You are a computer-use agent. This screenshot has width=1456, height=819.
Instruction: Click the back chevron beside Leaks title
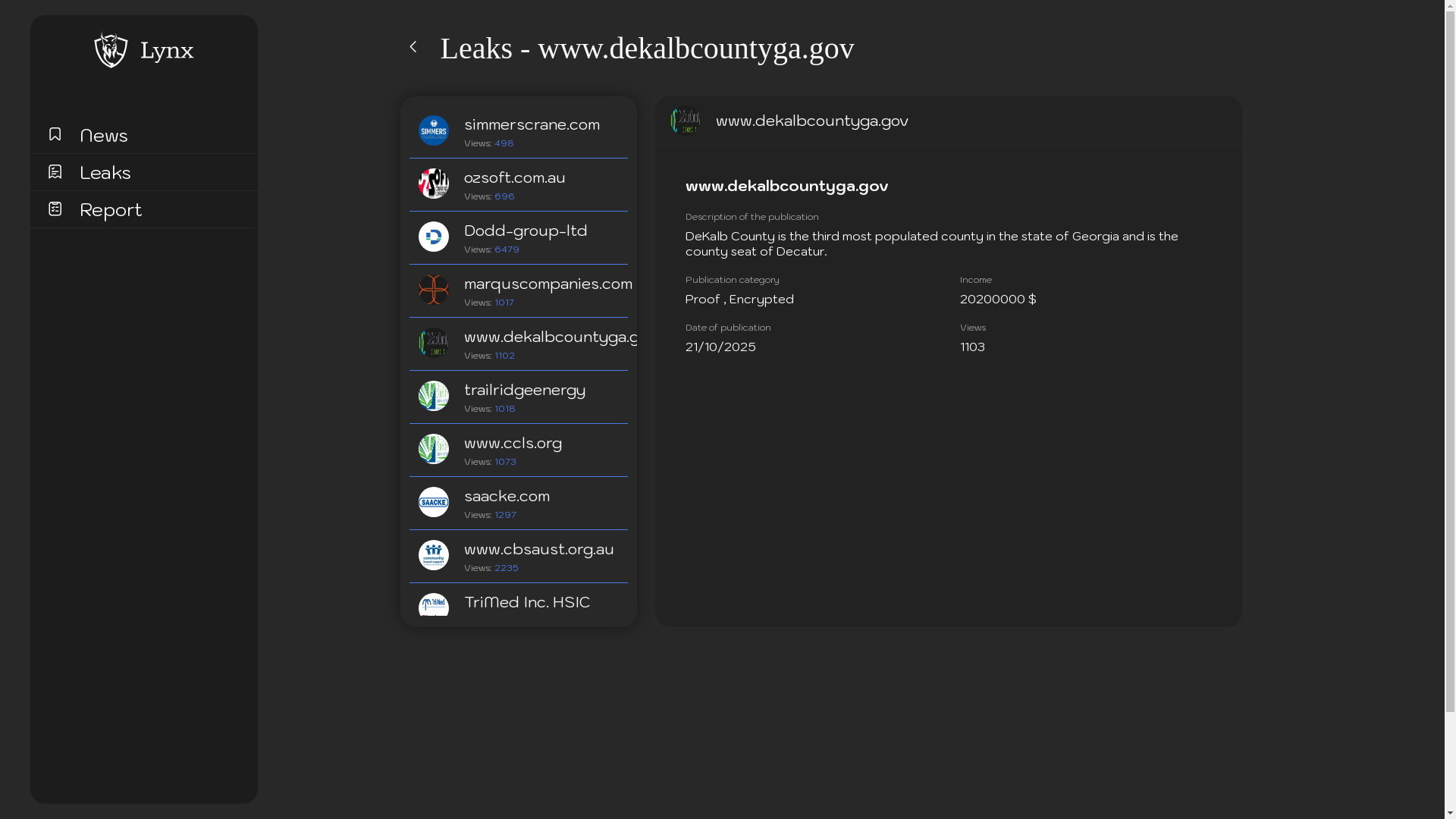pos(413,47)
